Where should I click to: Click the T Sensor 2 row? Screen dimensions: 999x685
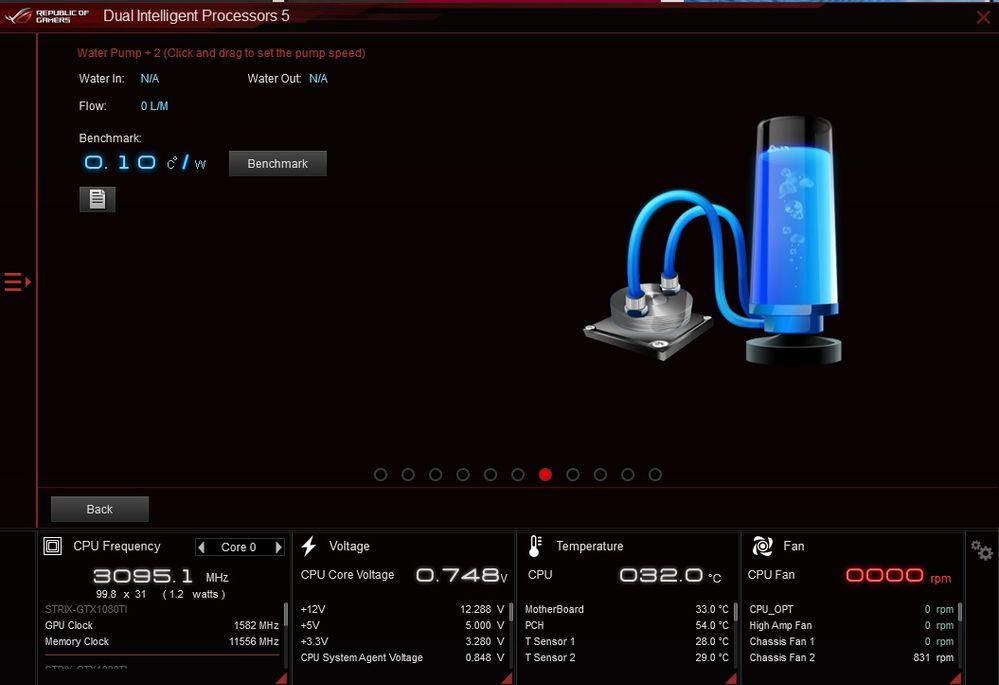(626, 658)
